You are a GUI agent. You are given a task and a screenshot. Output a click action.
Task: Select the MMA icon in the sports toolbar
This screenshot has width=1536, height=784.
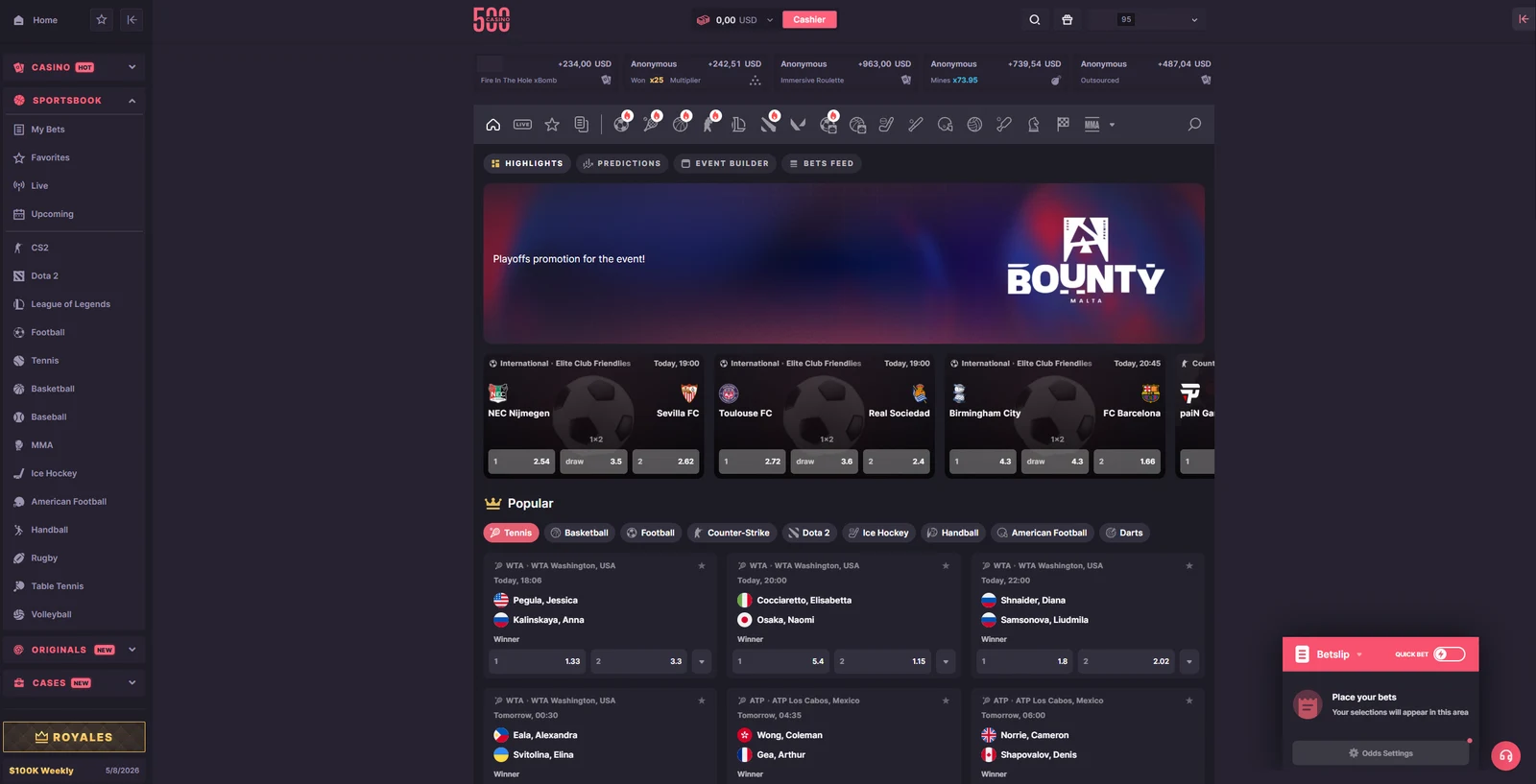point(1092,125)
